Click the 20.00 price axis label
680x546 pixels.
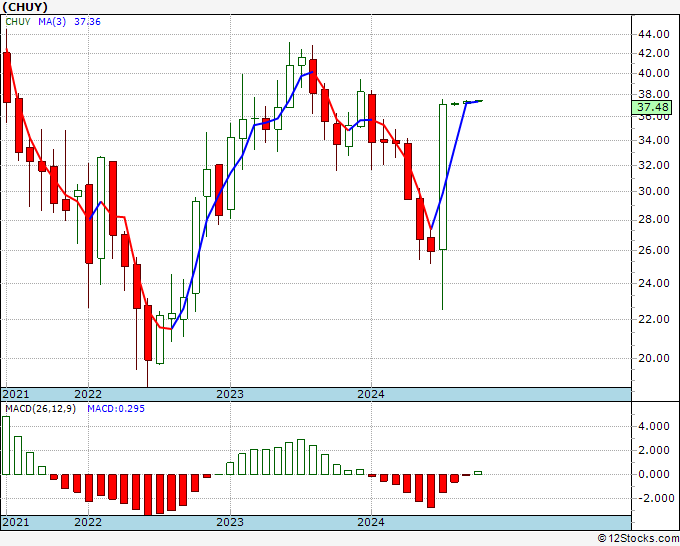[653, 358]
